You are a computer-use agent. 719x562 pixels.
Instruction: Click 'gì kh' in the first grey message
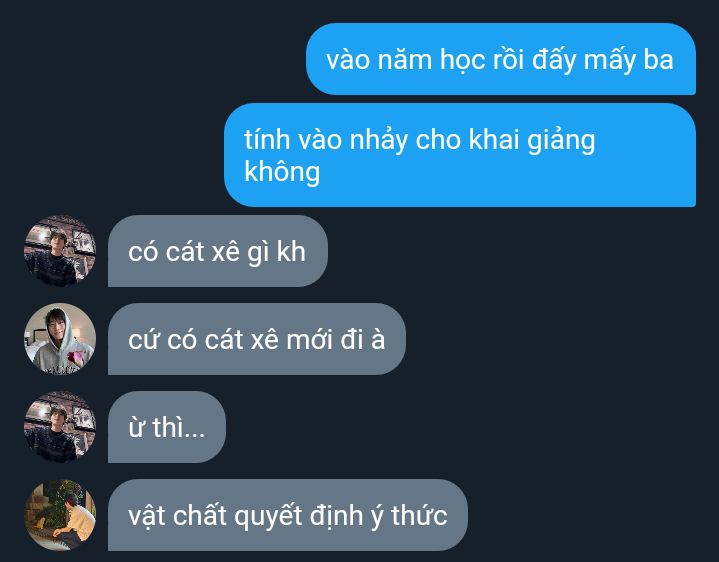[x=277, y=252]
